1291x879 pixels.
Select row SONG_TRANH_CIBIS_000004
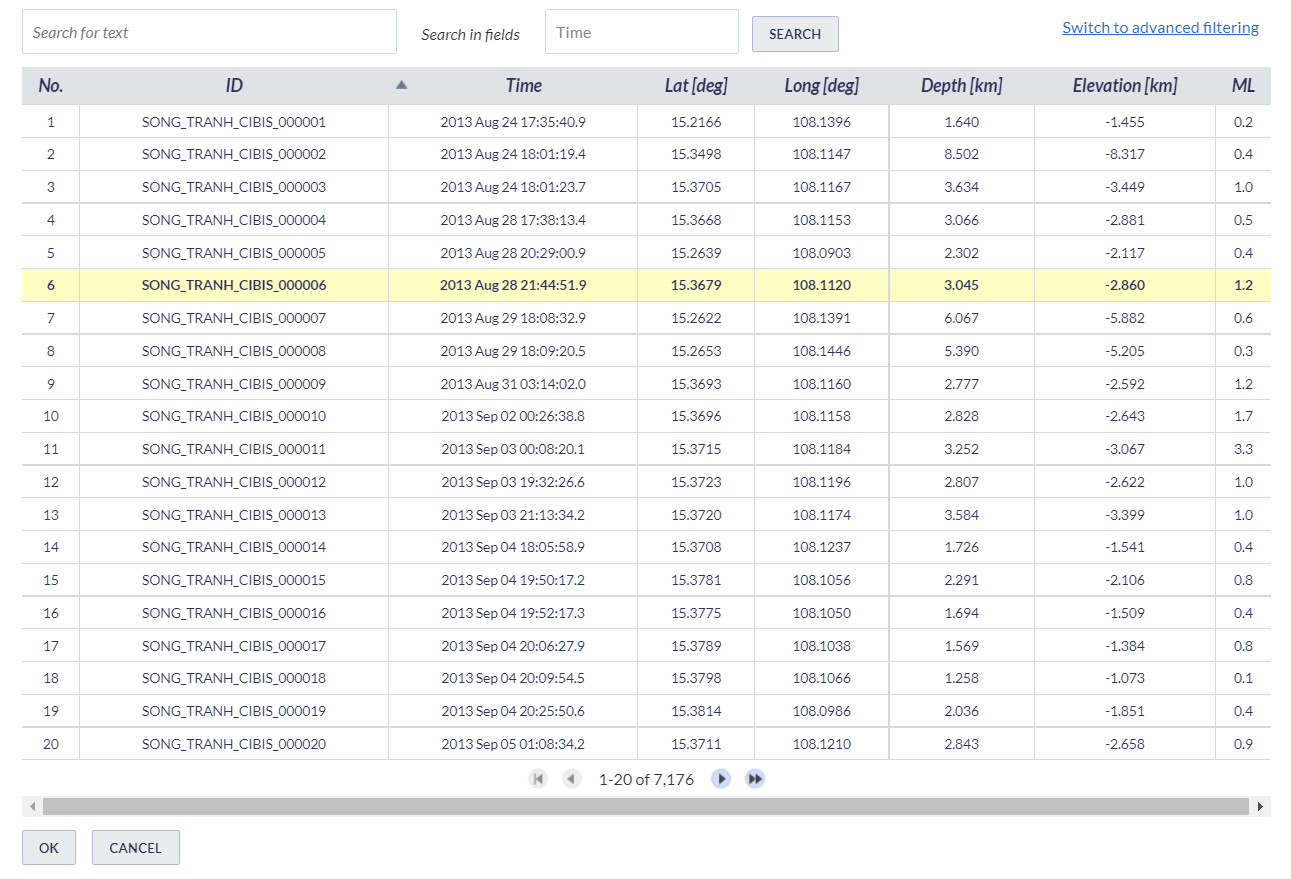pos(646,220)
